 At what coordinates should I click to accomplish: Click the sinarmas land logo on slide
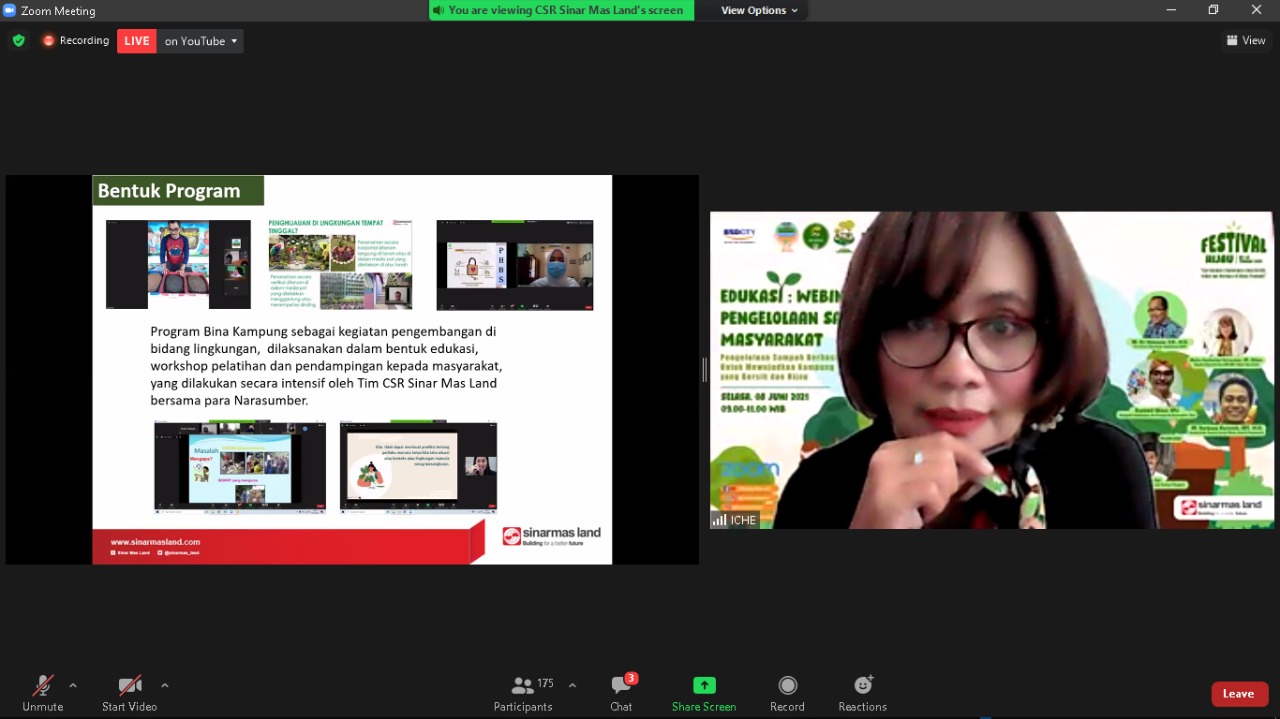(x=551, y=536)
